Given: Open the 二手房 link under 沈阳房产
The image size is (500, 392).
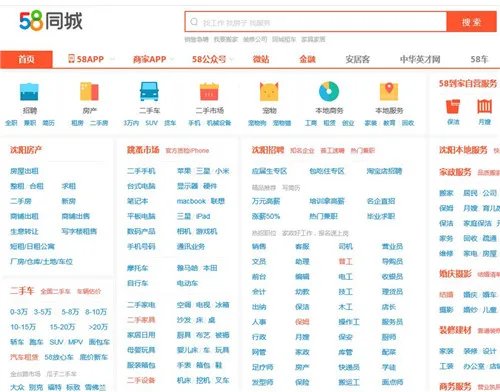Looking at the screenshot, I should tap(21, 201).
